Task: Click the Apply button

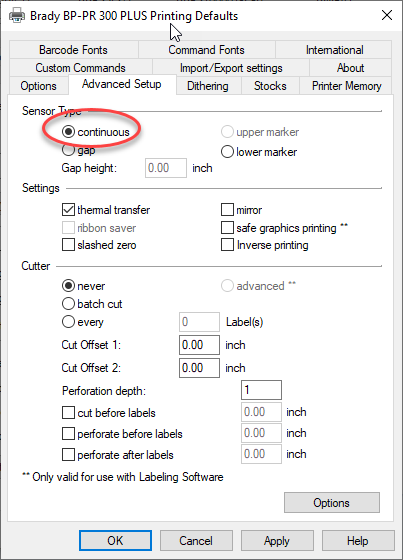Action: click(x=277, y=540)
